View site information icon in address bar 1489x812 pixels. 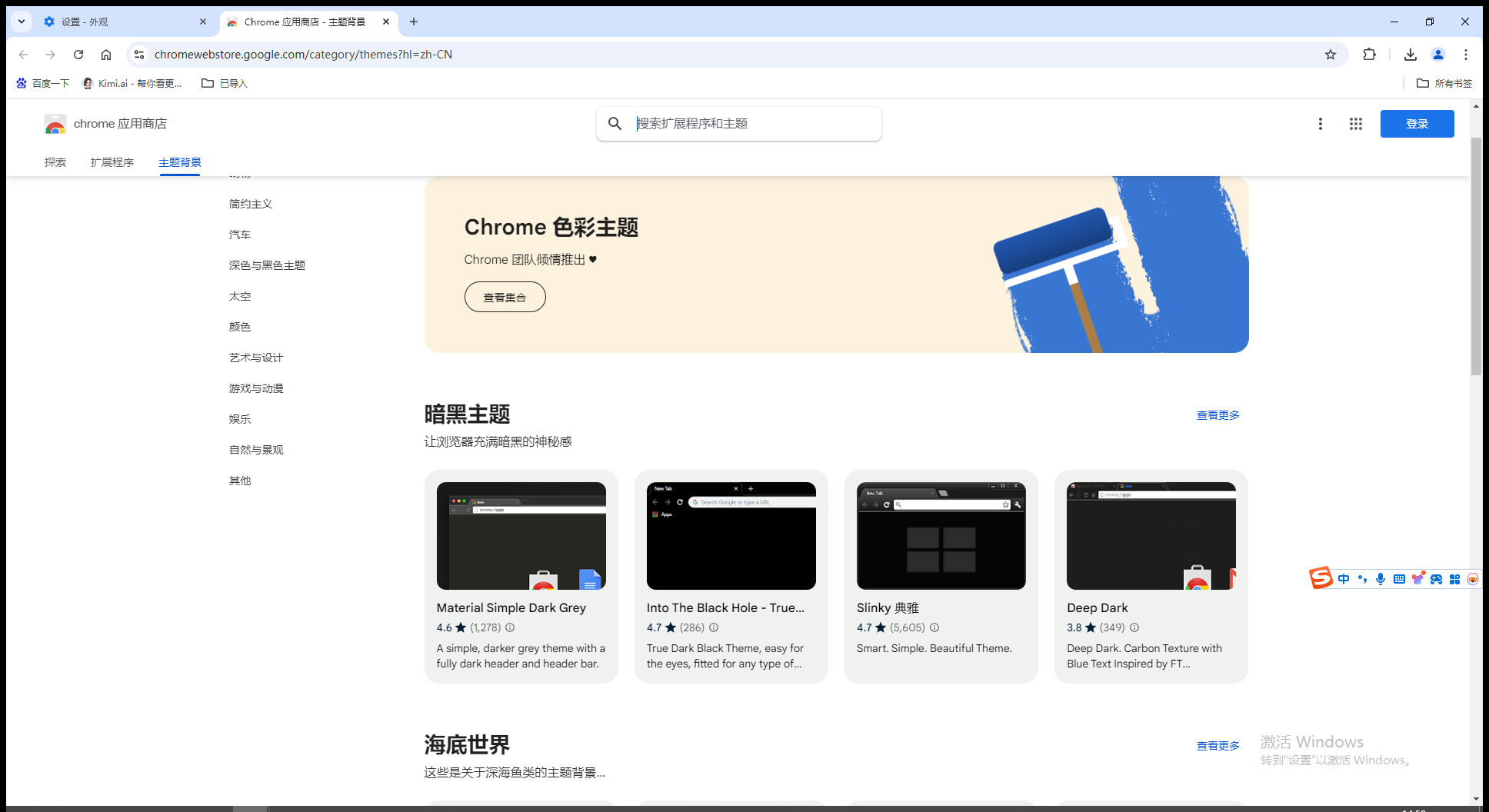pos(139,55)
